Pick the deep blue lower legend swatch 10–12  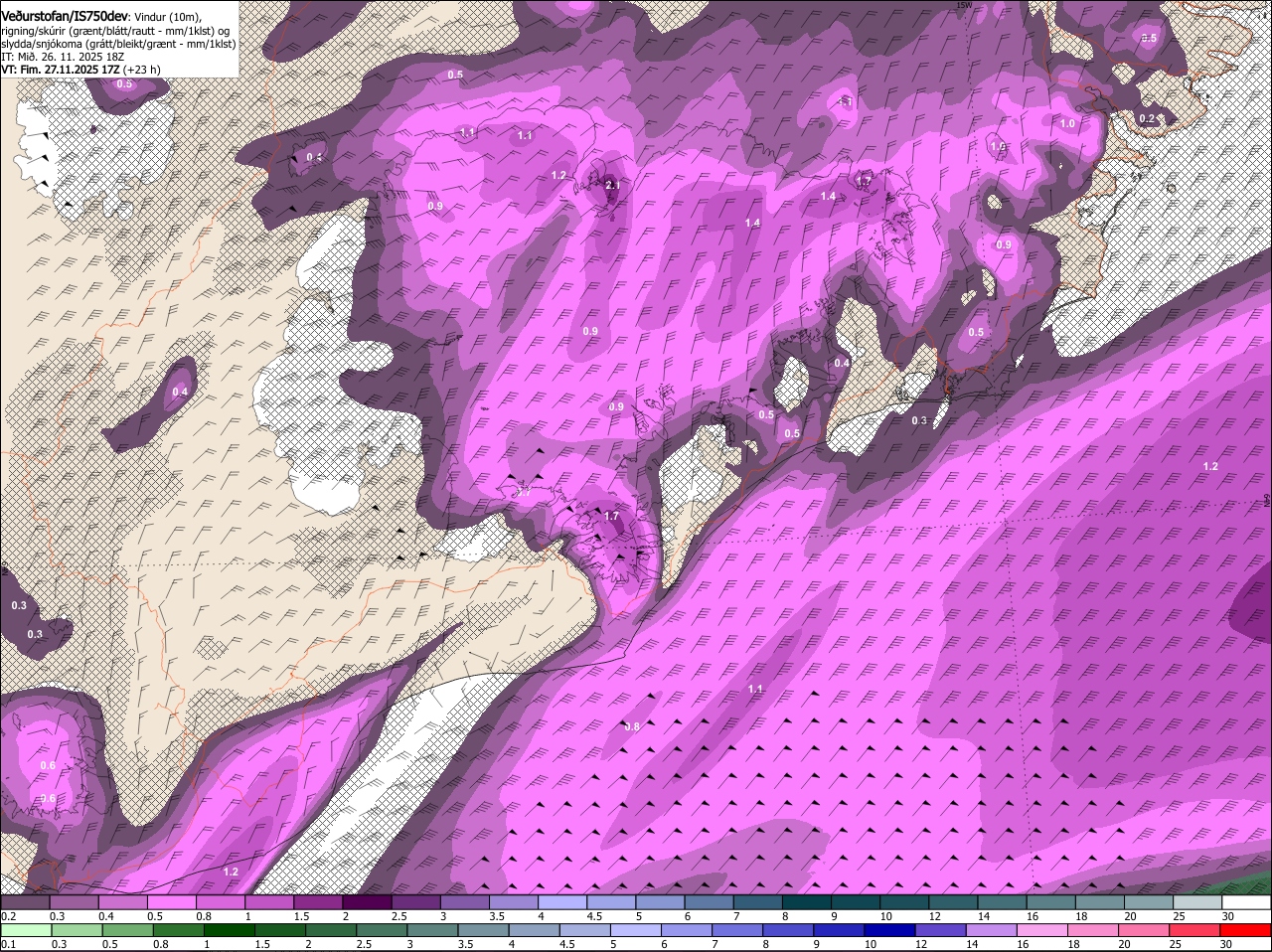(890, 931)
